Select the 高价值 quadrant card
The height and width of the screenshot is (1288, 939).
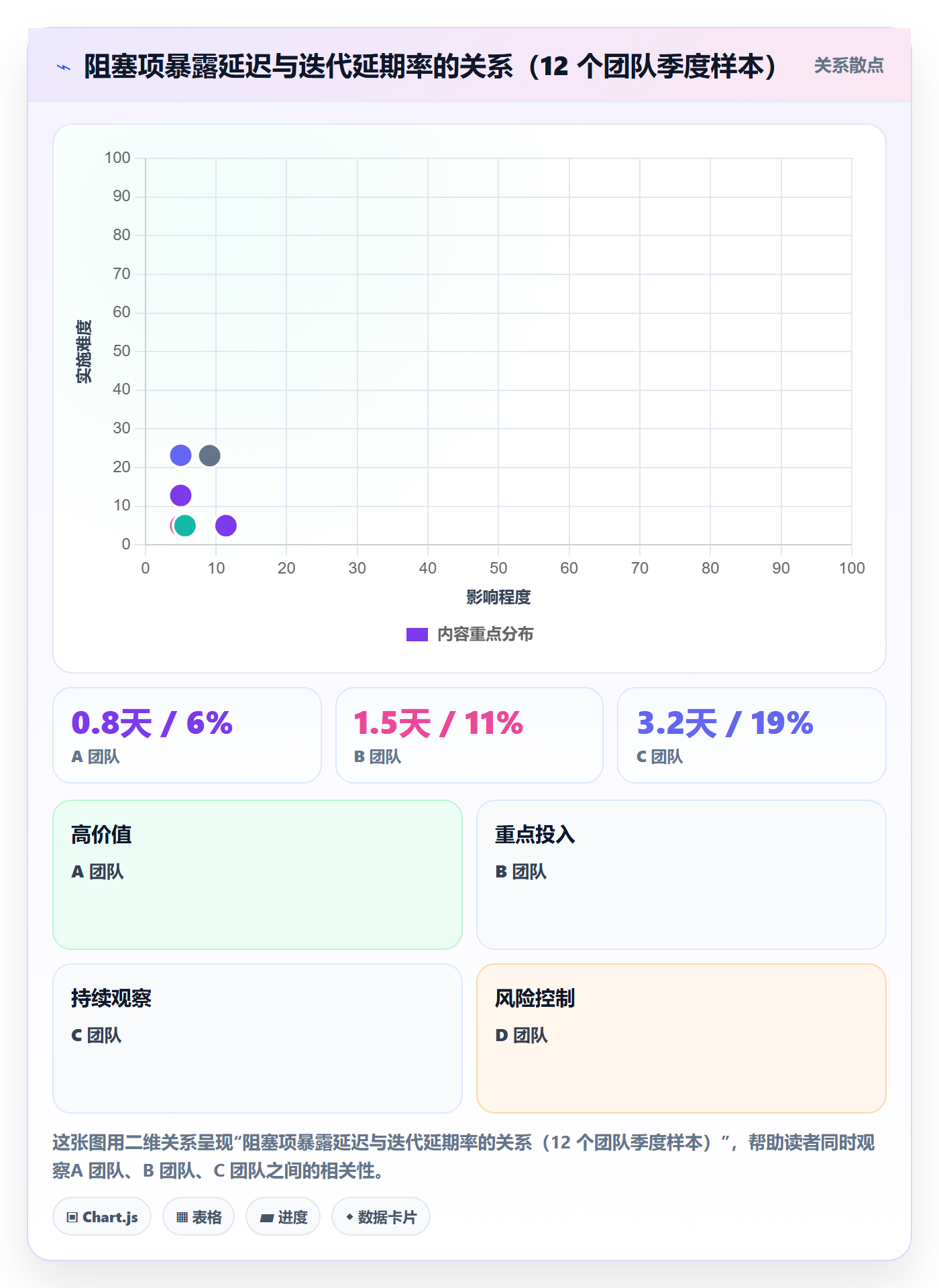point(258,875)
